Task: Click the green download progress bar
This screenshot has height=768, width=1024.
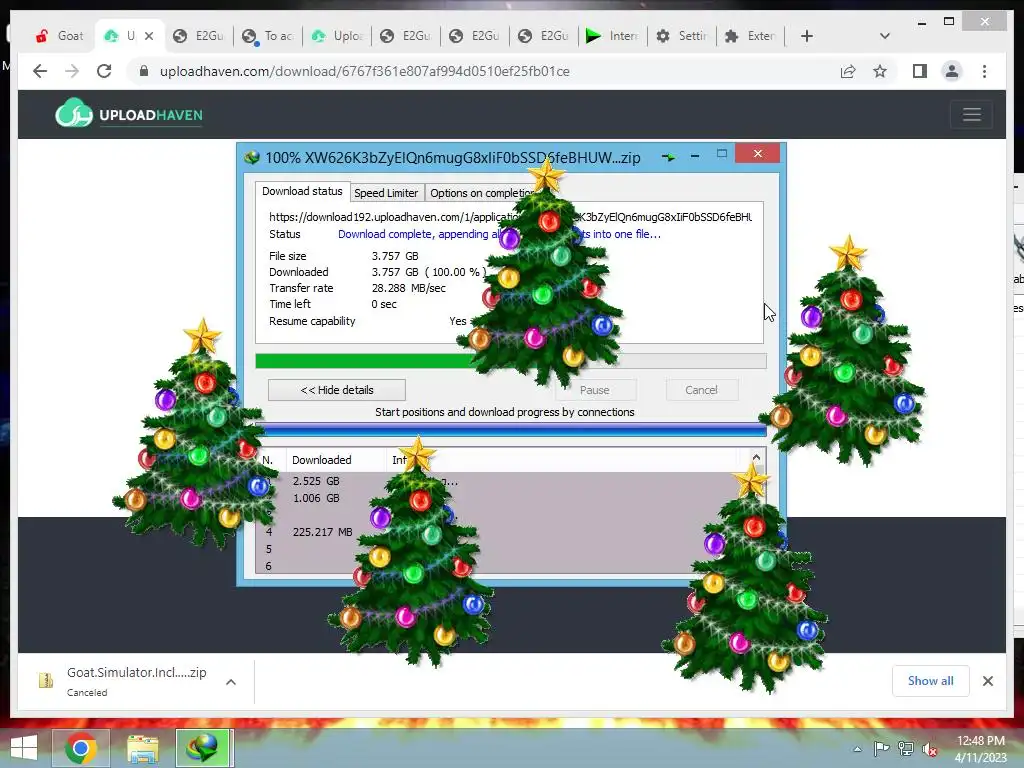Action: pos(511,361)
